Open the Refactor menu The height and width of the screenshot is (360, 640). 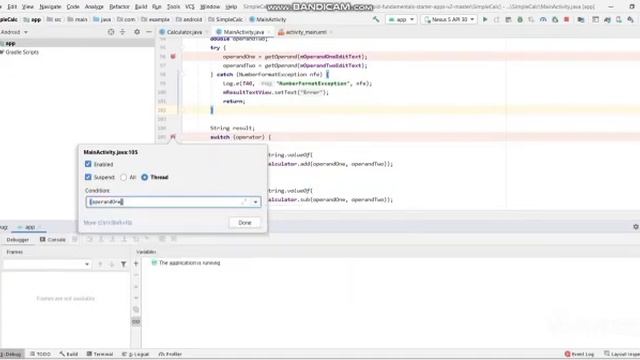coord(119,7)
